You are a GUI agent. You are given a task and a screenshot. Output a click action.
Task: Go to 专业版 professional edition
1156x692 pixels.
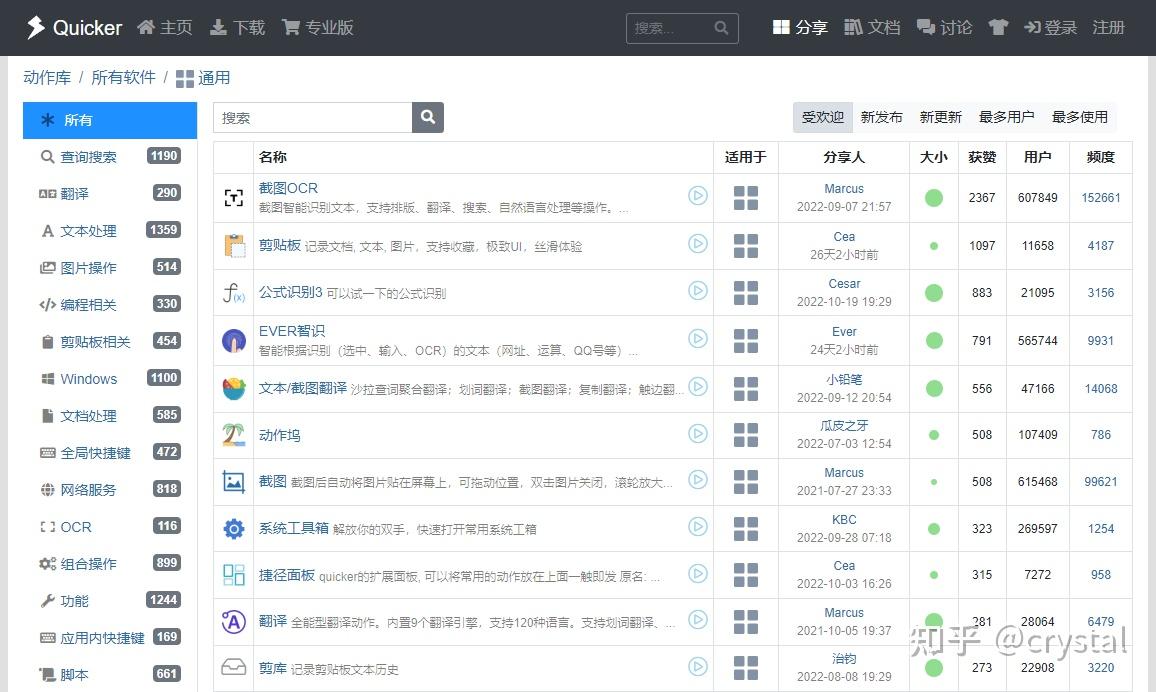click(x=318, y=27)
